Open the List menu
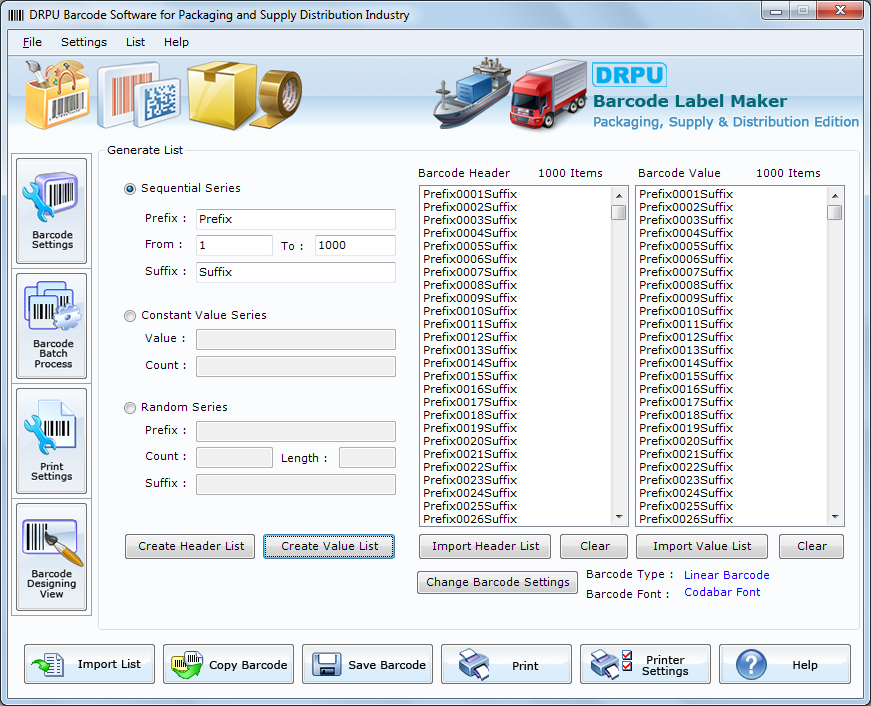 coord(134,42)
